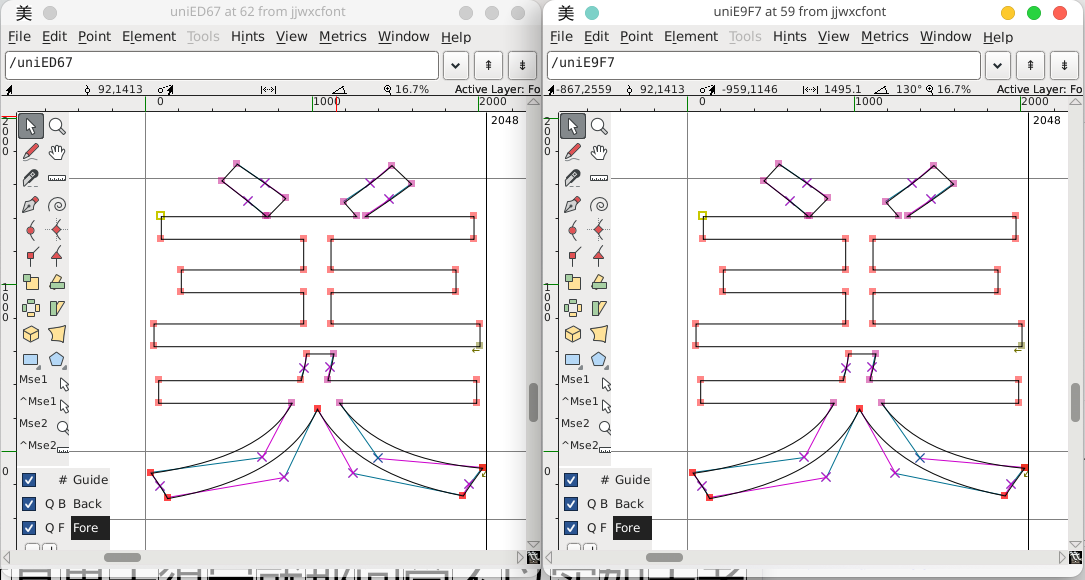Activate the Spiro tool in the uniE9F7 window
Screen dimensions: 1085x580
click(599, 204)
